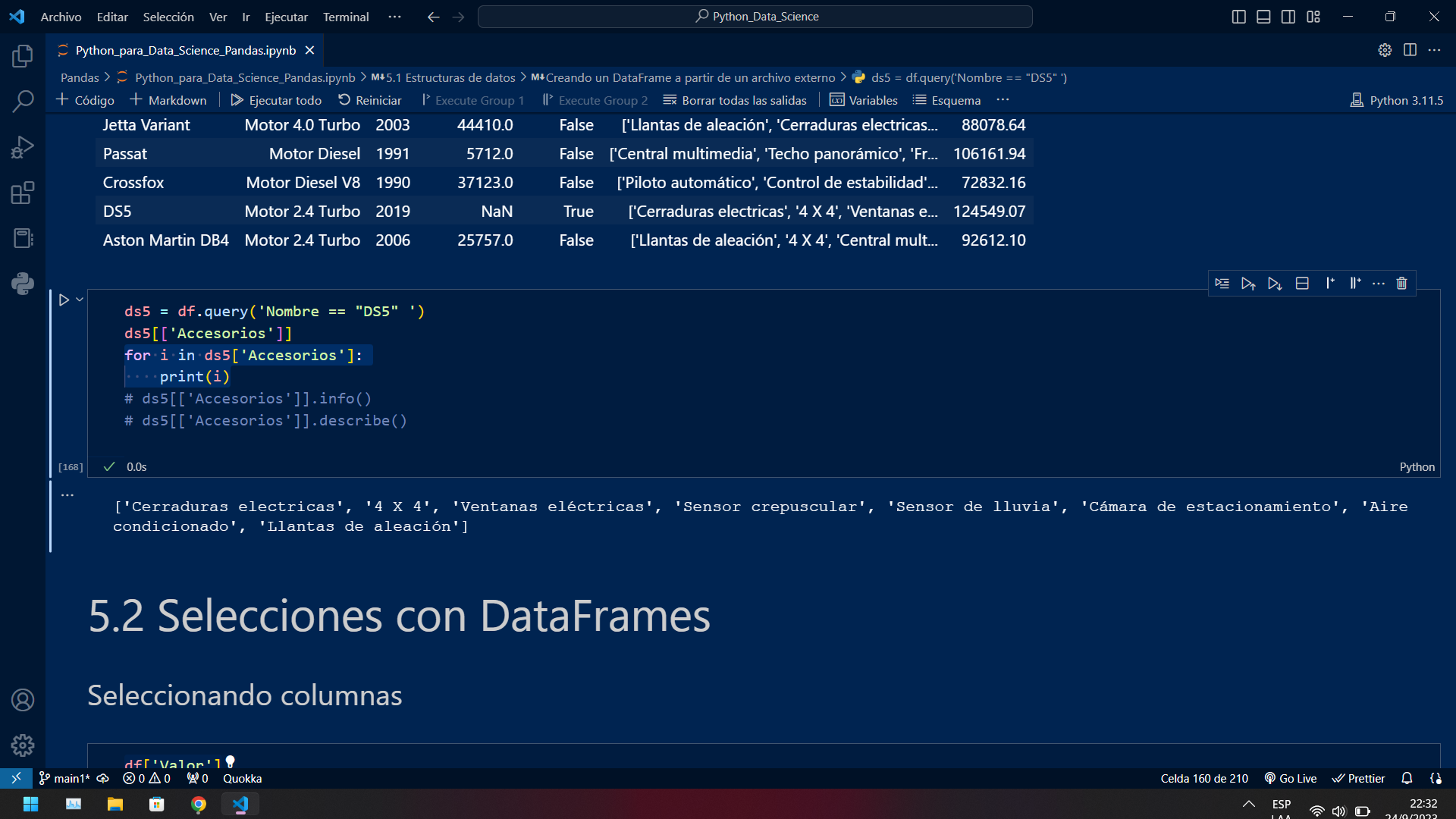The height and width of the screenshot is (819, 1456).
Task: Go forward with the navigation arrow
Action: point(458,17)
